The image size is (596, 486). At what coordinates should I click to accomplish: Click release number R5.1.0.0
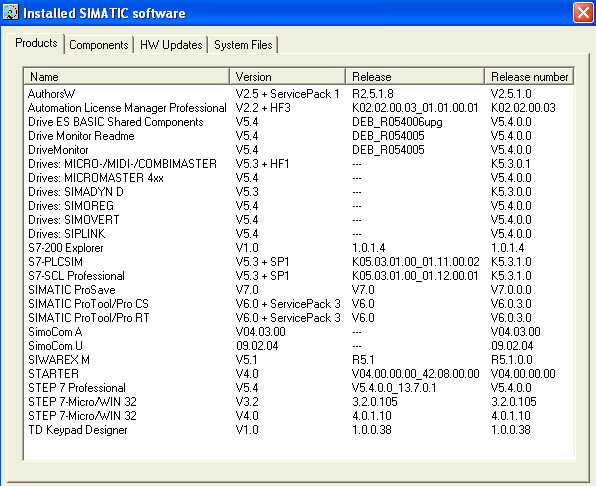click(512, 360)
